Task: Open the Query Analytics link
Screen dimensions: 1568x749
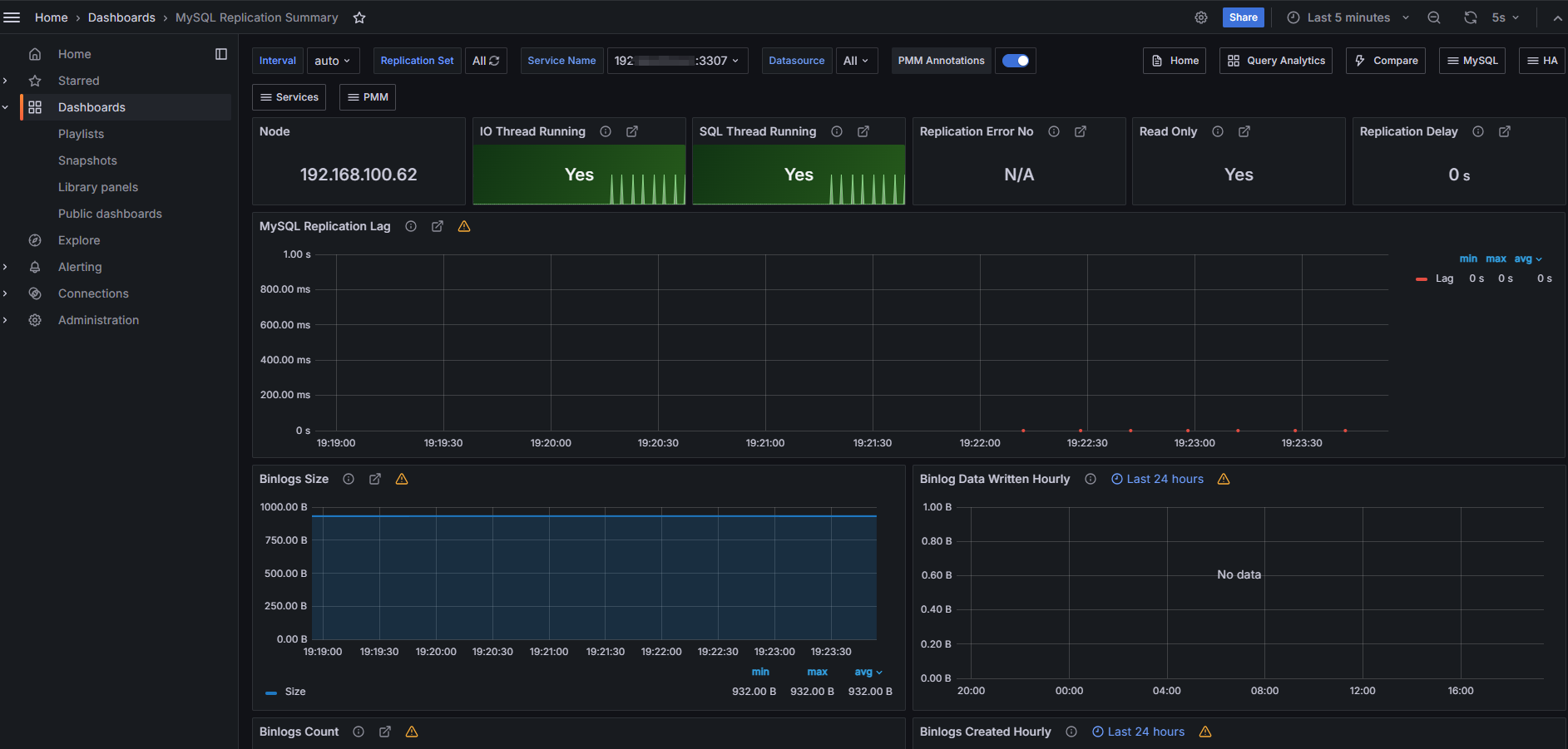Action: pos(1276,61)
